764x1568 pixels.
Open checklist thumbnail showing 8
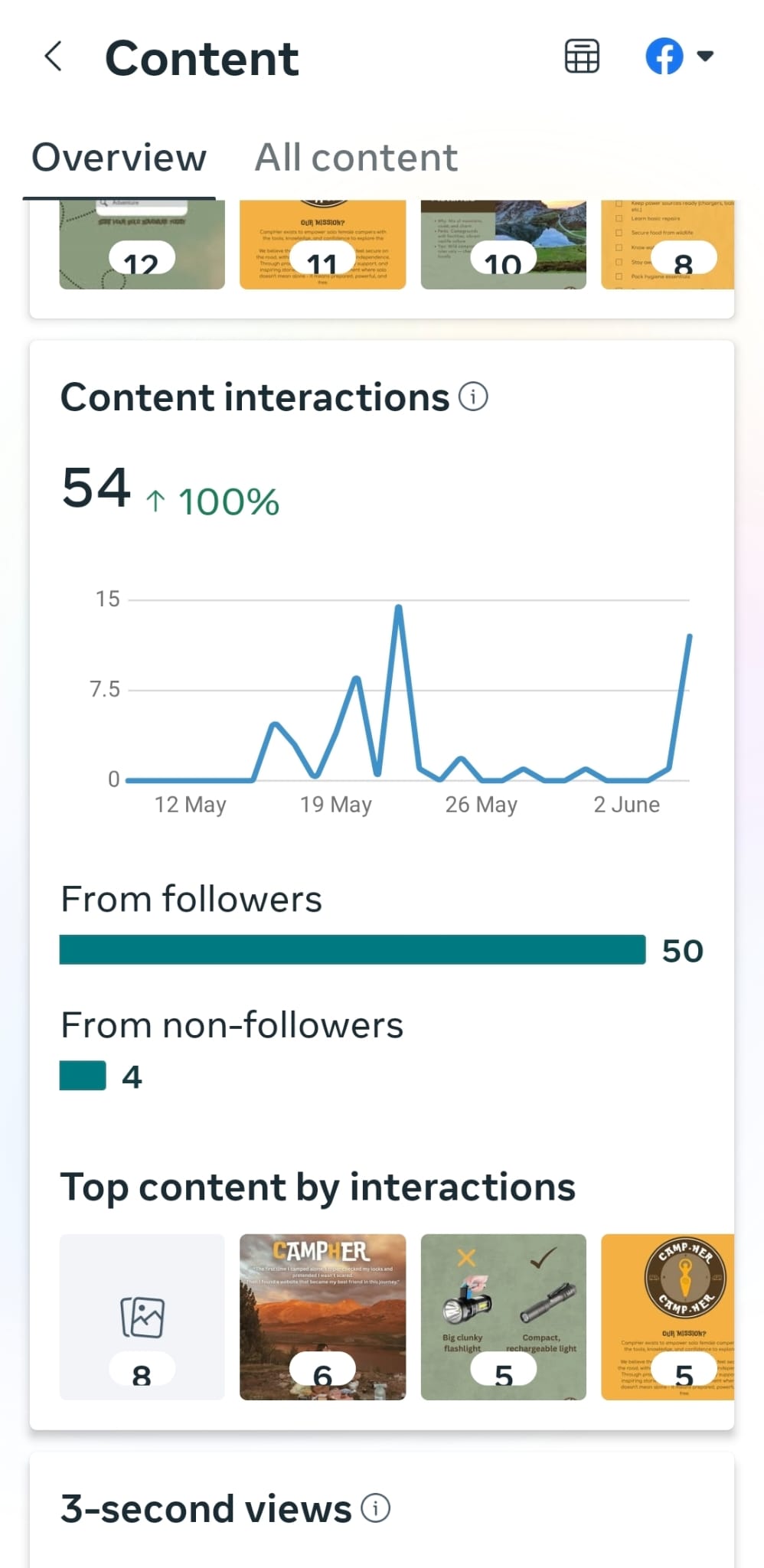668,245
